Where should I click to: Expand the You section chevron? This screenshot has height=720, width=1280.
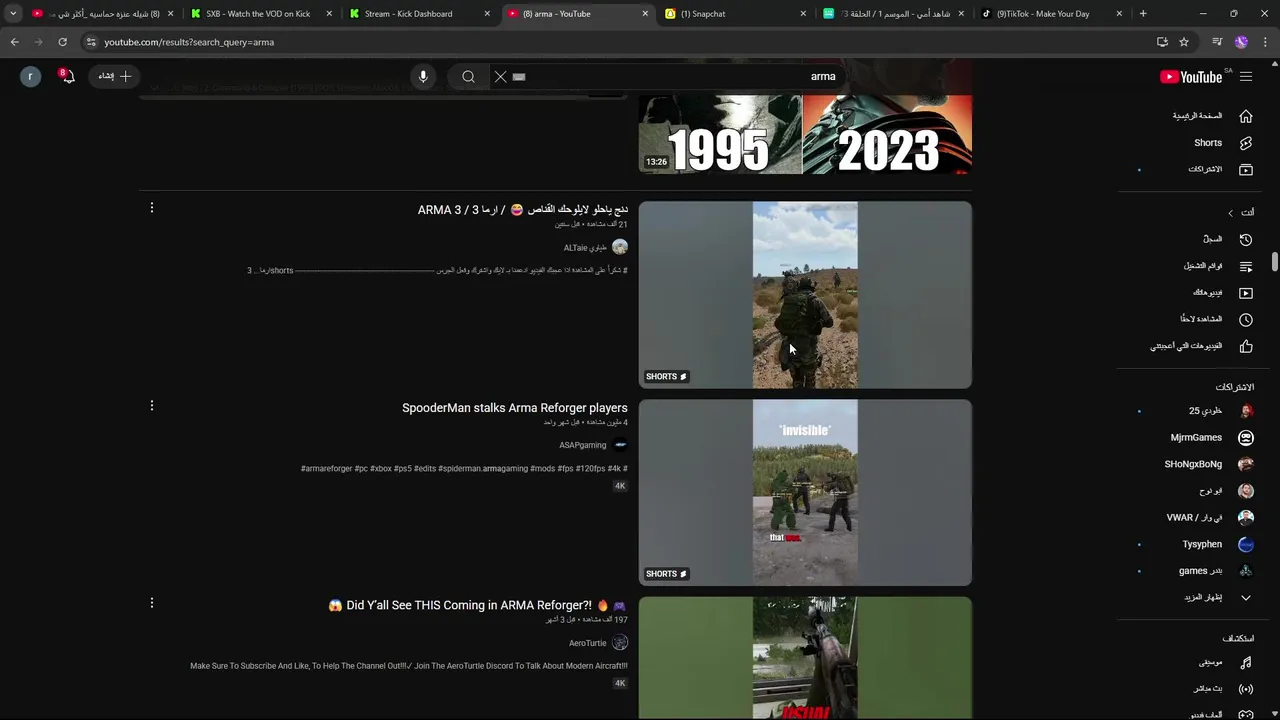(1231, 213)
